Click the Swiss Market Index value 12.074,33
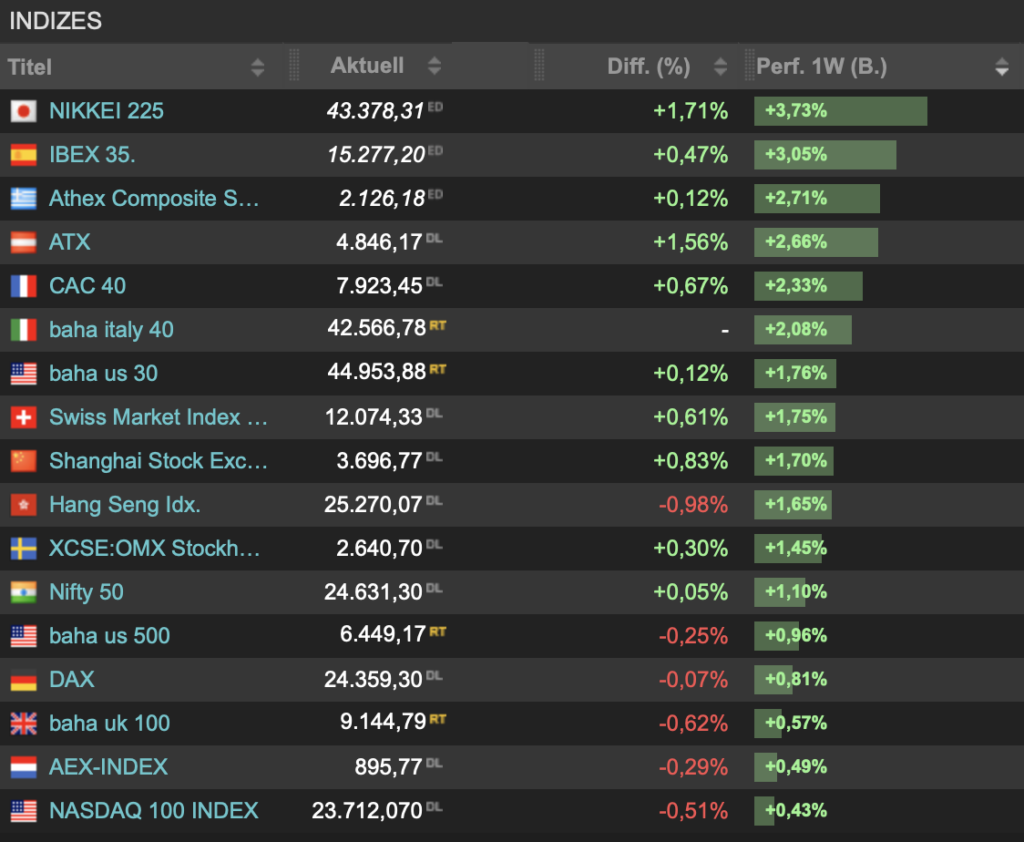Viewport: 1024px width, 842px height. [374, 417]
